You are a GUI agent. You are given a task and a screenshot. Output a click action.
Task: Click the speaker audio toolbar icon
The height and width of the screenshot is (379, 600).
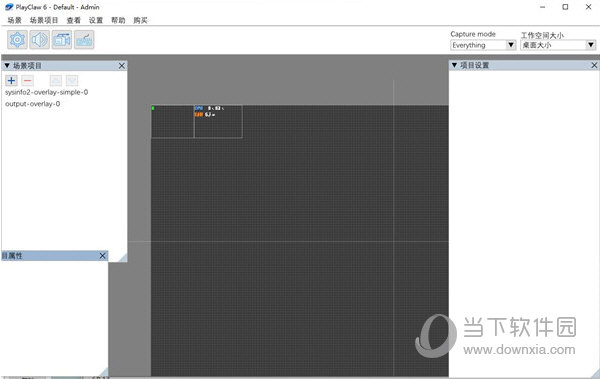click(39, 39)
